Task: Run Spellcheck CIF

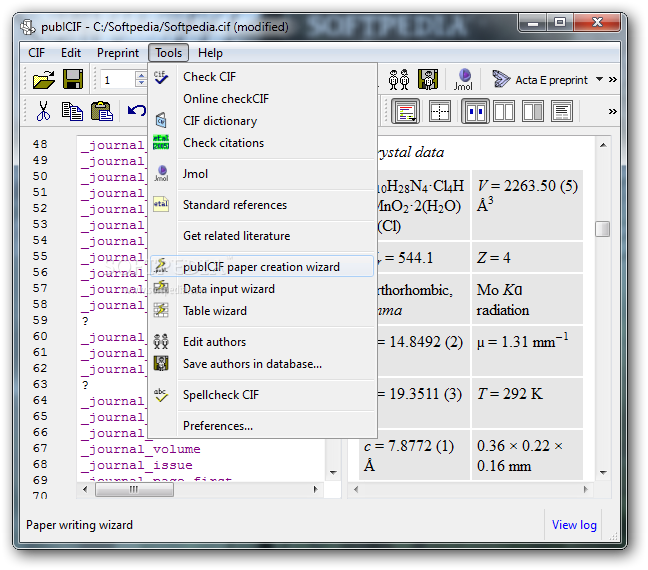Action: 262,395
